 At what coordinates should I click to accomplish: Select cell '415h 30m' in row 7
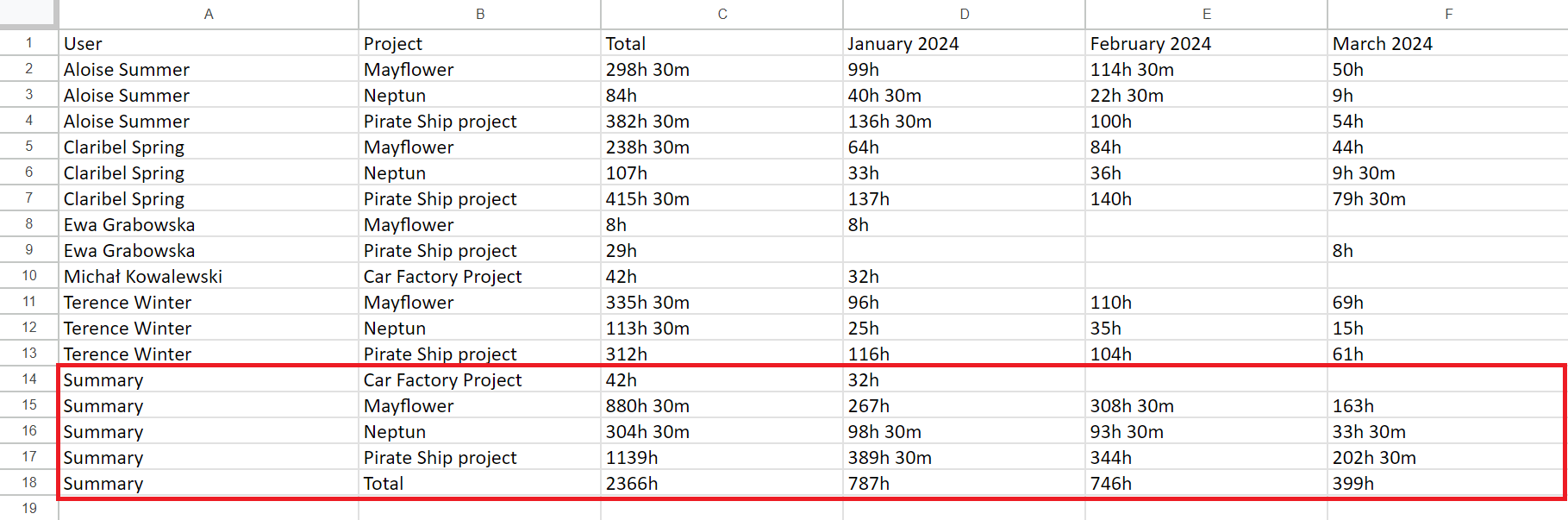click(x=722, y=198)
